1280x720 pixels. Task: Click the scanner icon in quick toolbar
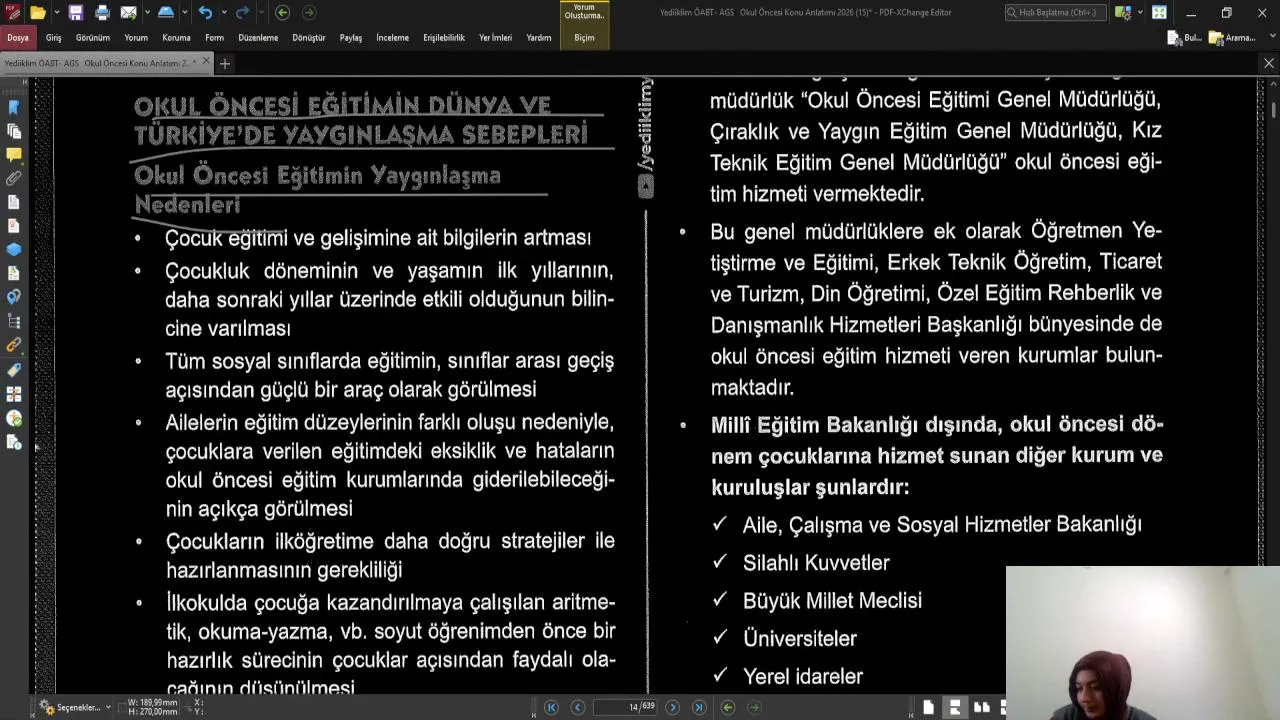point(166,13)
